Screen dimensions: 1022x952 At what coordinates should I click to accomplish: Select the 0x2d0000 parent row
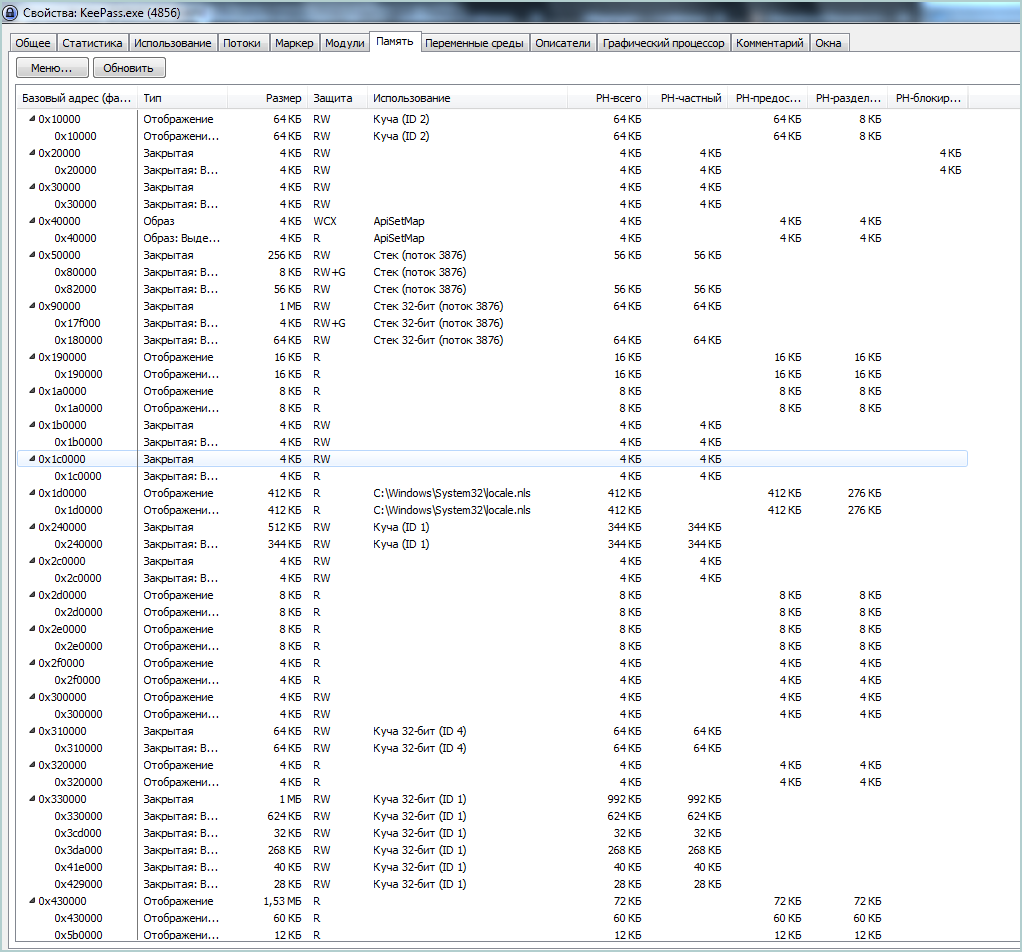pyautogui.click(x=492, y=595)
